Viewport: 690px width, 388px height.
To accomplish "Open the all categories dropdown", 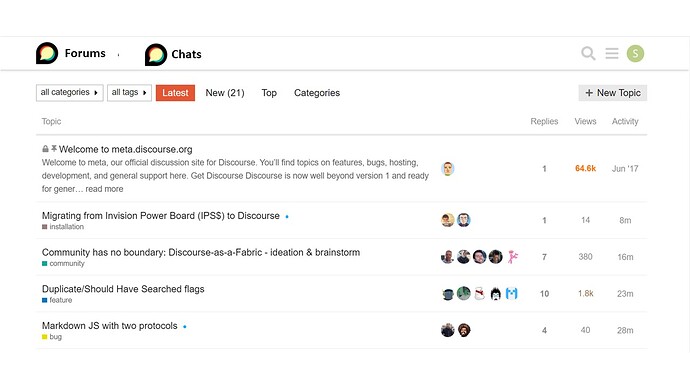I will (x=70, y=93).
